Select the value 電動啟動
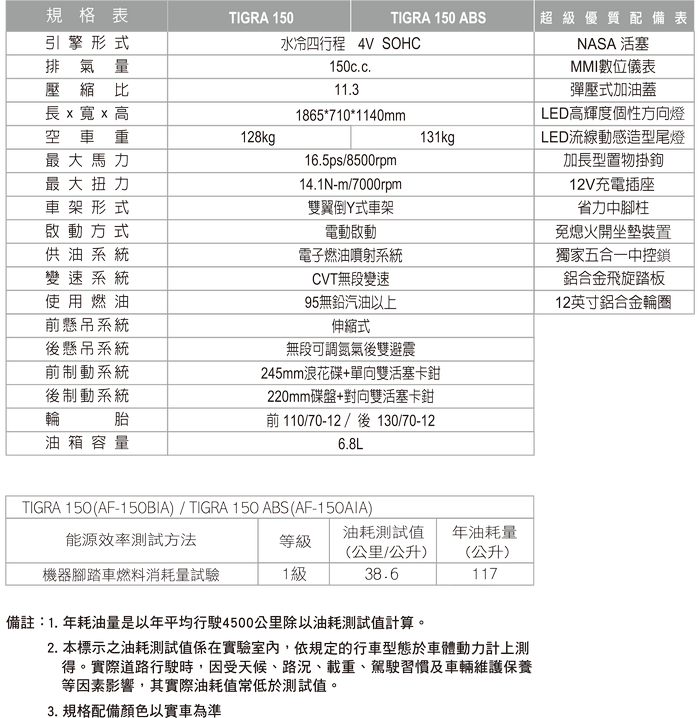The height and width of the screenshot is (718, 700). 350,232
